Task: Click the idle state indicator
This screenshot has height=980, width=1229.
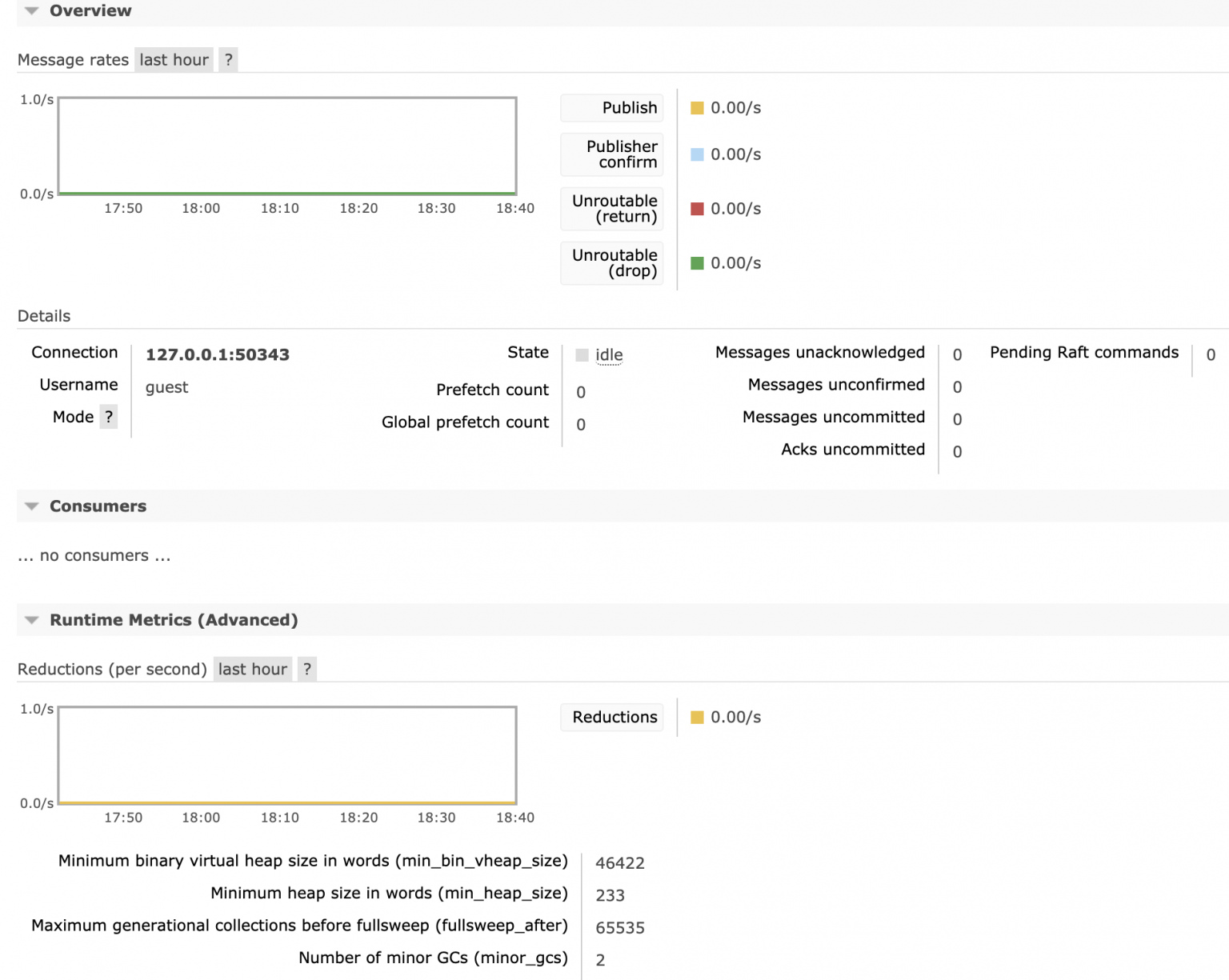Action: (598, 354)
